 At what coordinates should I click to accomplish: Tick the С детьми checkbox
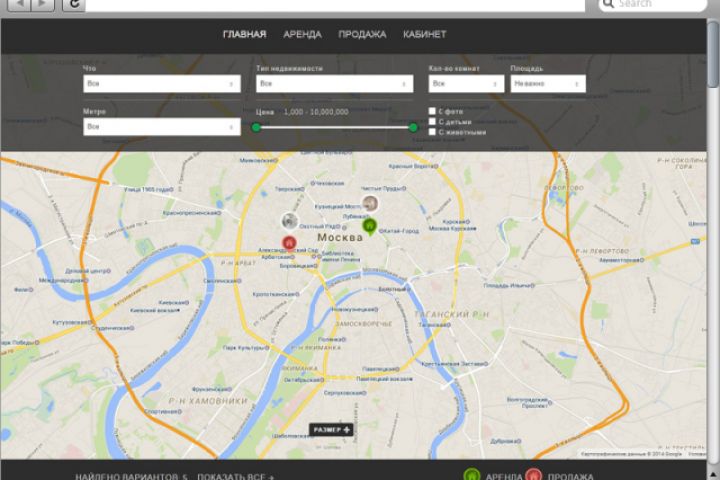click(432, 122)
